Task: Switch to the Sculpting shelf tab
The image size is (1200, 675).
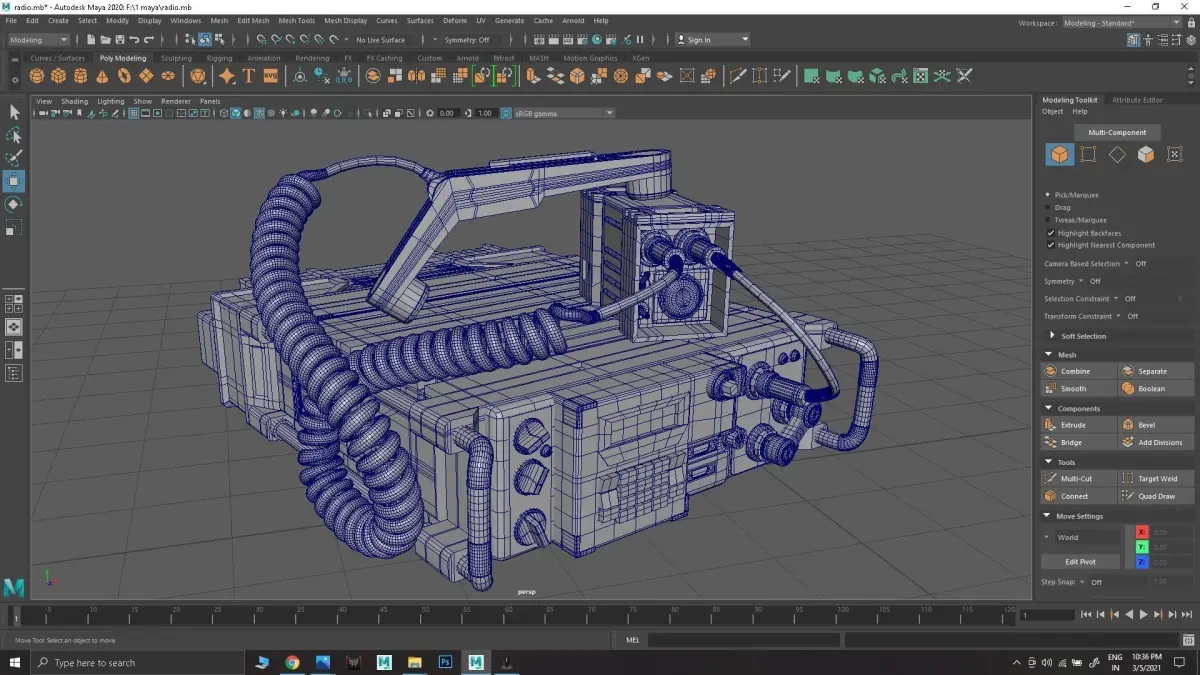Action: point(176,58)
